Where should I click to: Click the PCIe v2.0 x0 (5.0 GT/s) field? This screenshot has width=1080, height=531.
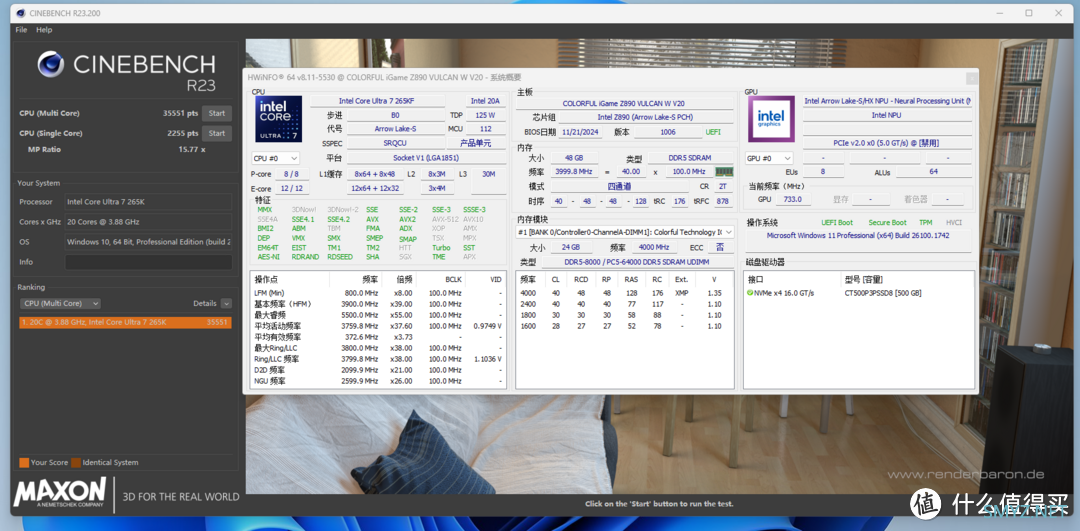(887, 143)
